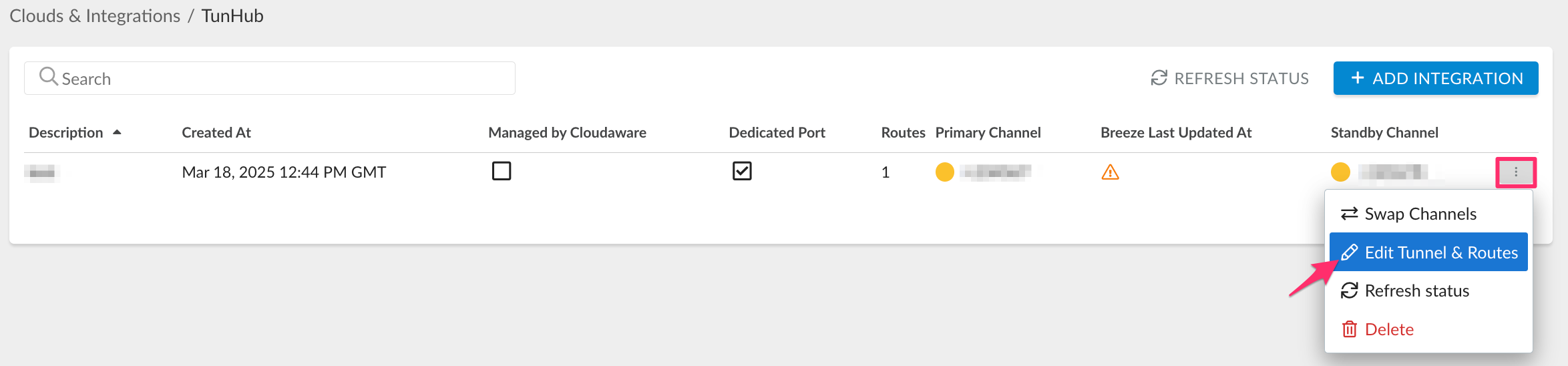This screenshot has width=1568, height=366.
Task: Click the pencil icon for Edit Tunnel
Action: [1349, 252]
